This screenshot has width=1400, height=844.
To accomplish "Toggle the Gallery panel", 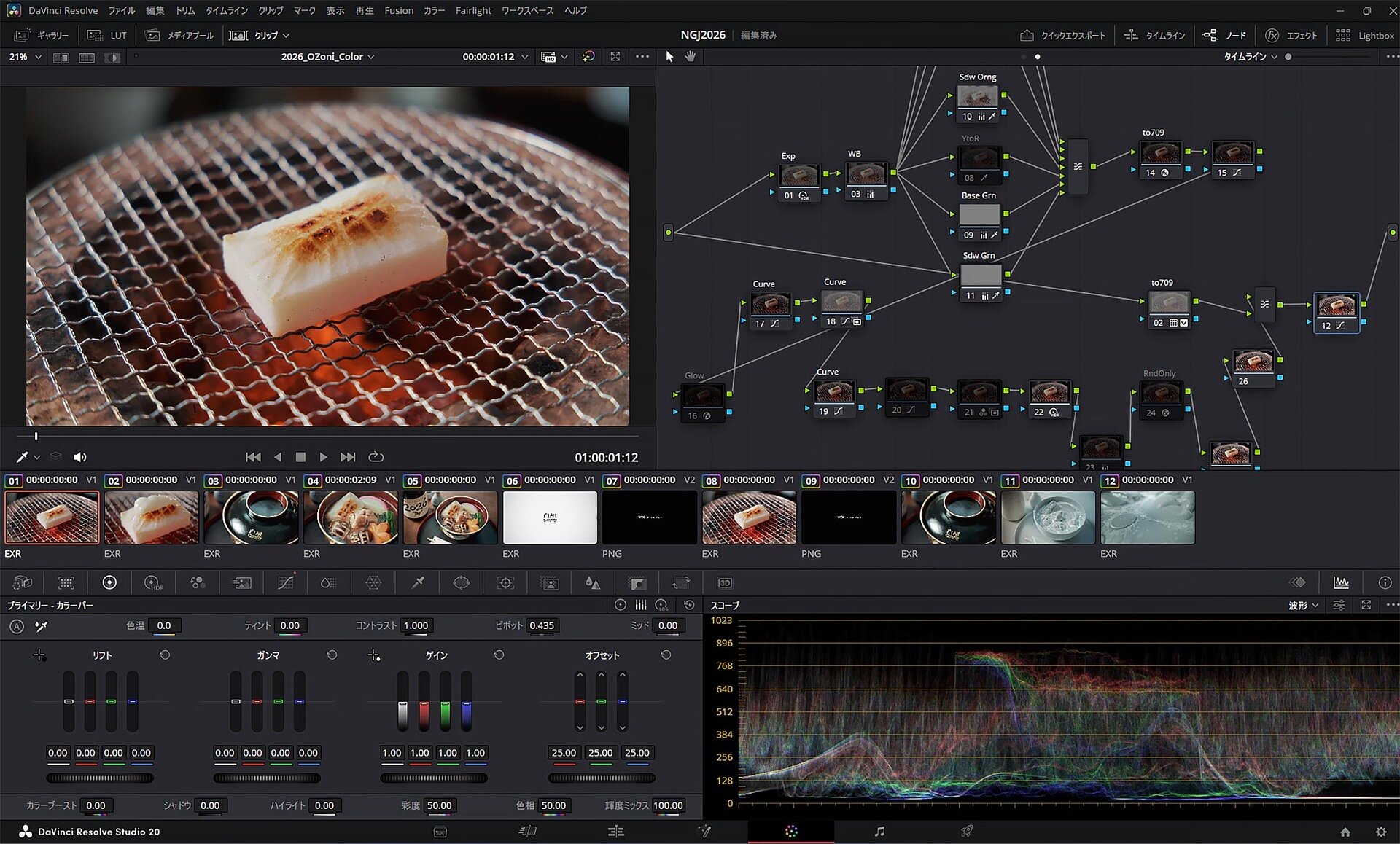I will coord(42,35).
